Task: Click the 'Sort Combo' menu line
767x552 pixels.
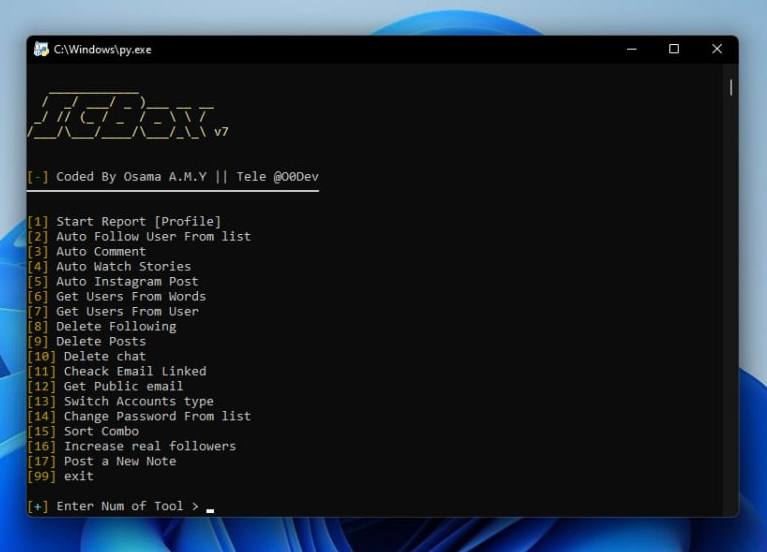Action: point(83,432)
